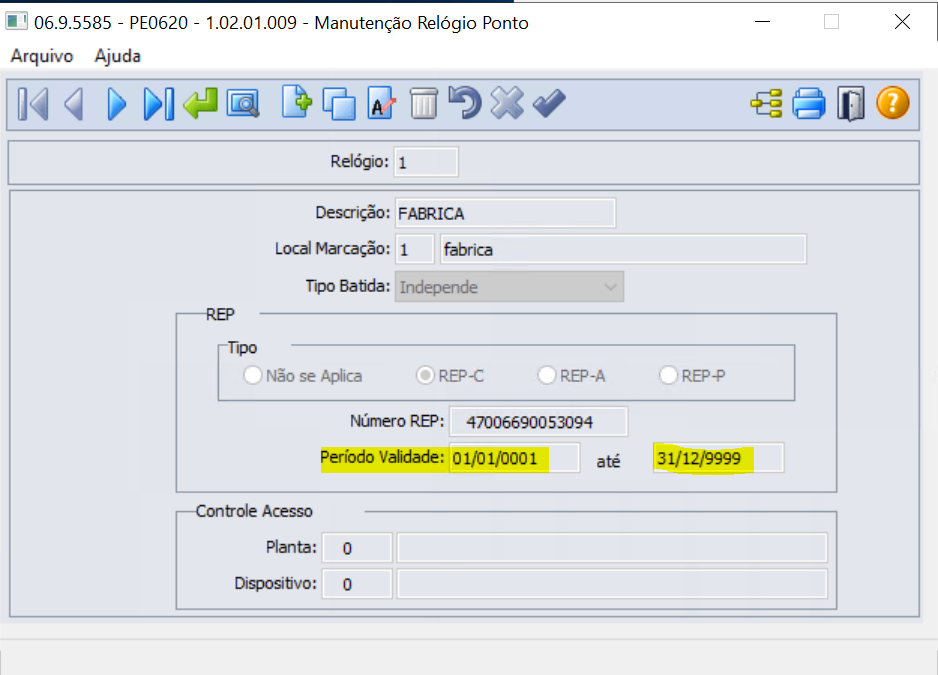Viewport: 938px width, 675px height.
Task: Copy the current record icon
Action: 339,104
